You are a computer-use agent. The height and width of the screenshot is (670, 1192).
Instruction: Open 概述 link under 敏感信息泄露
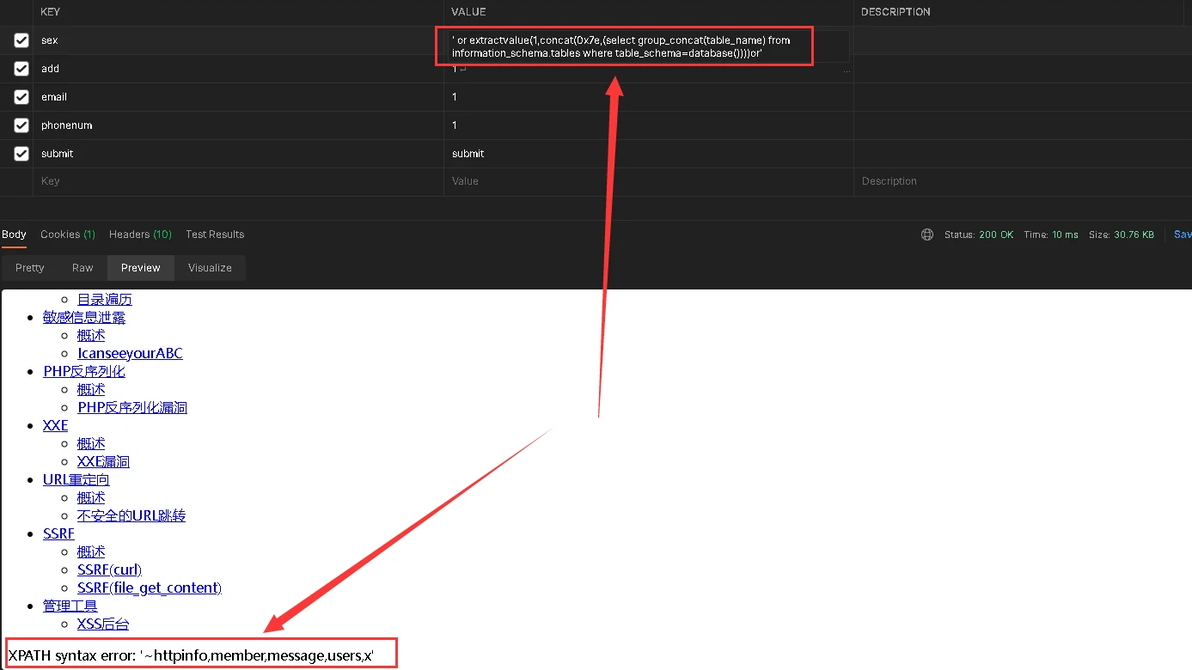[x=91, y=335]
